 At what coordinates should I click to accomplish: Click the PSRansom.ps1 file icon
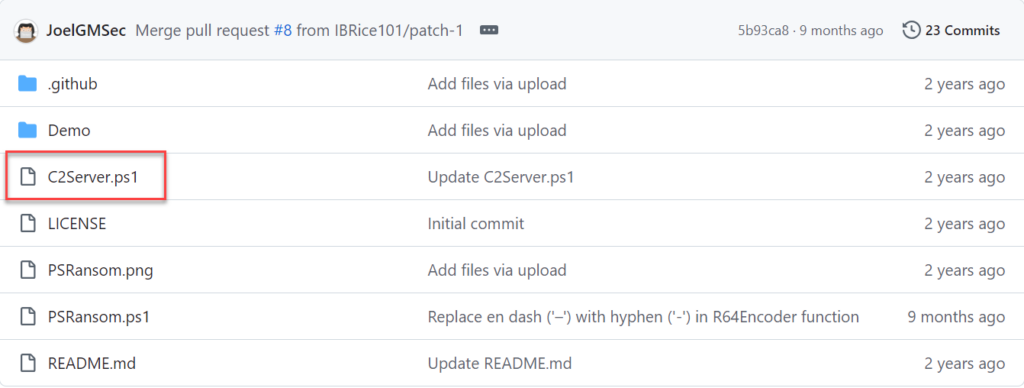click(27, 317)
